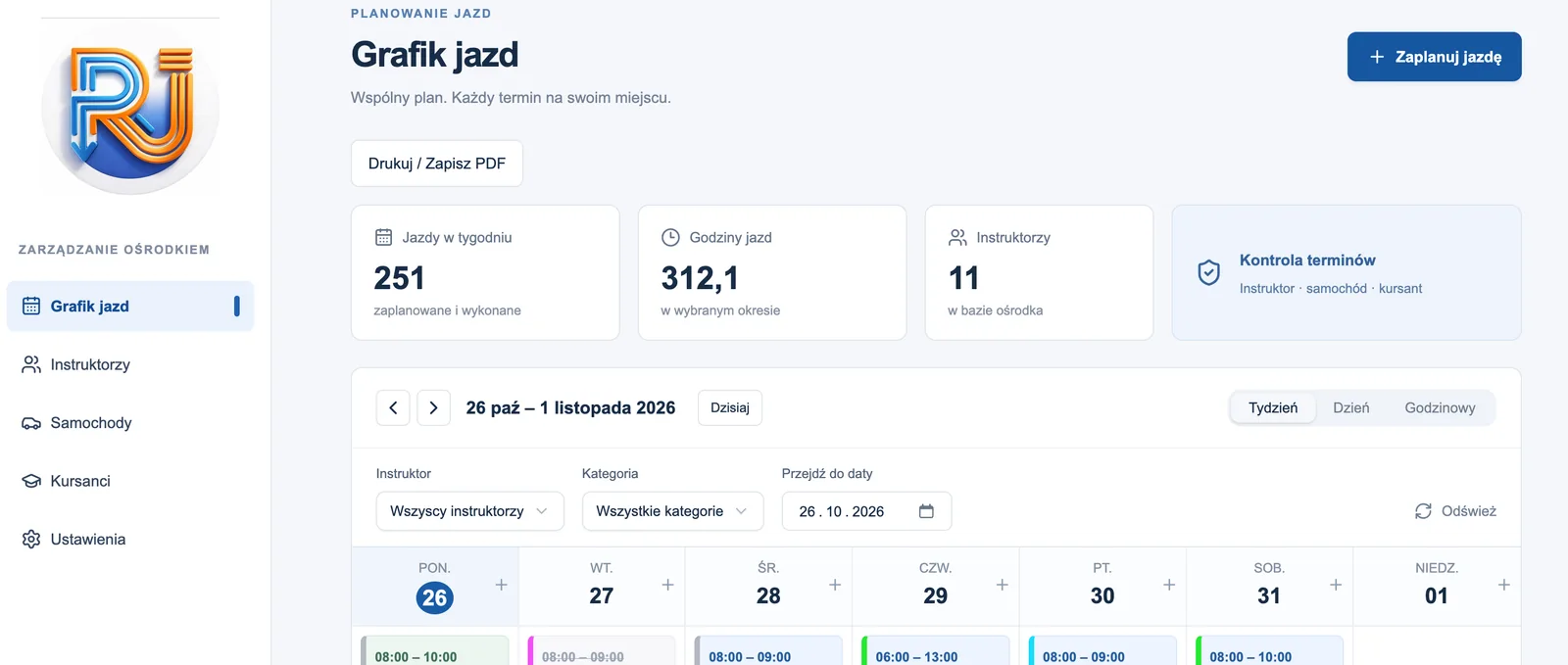Click shield icon in Kontrola terminów card
The image size is (1568, 665).
(1209, 272)
